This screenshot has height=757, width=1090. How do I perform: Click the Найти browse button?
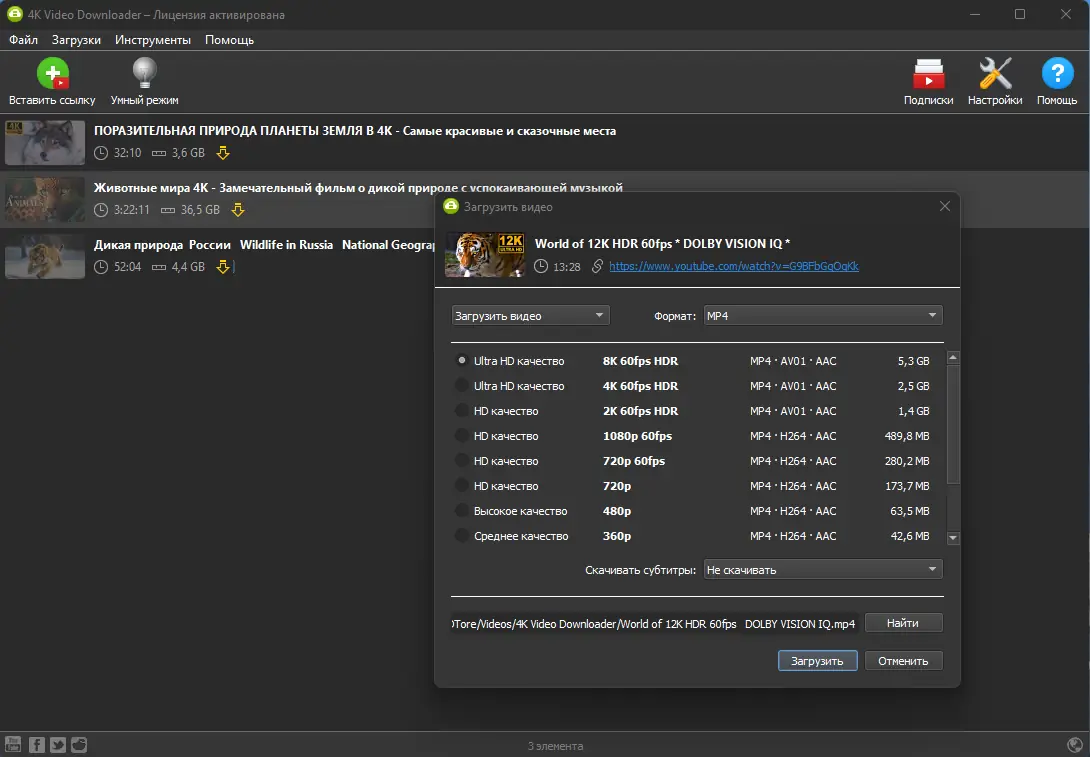[903, 623]
